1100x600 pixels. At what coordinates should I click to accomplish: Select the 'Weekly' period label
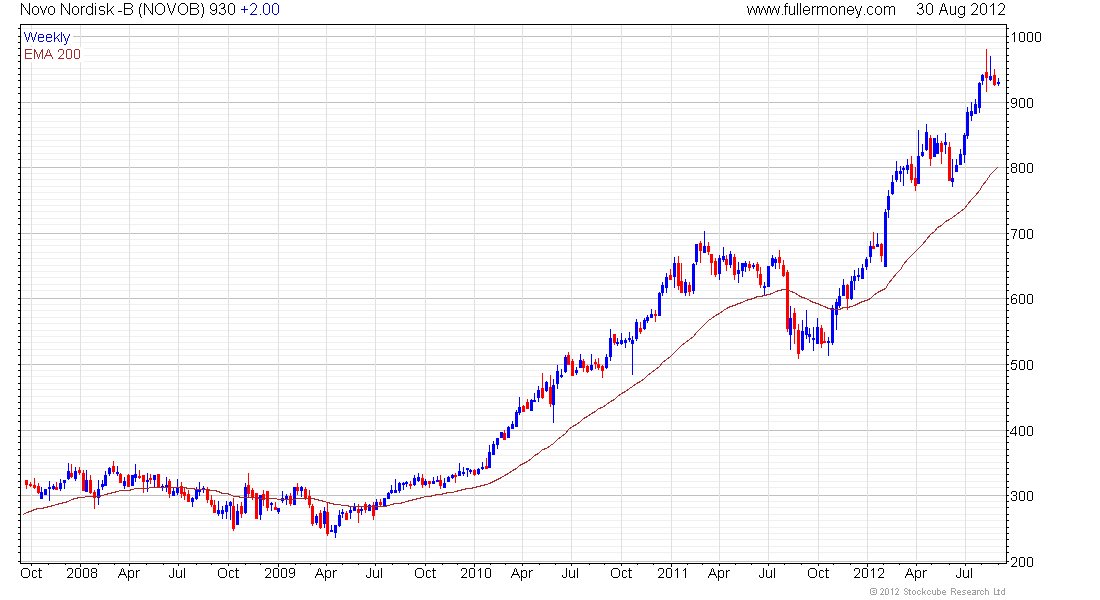[x=47, y=37]
